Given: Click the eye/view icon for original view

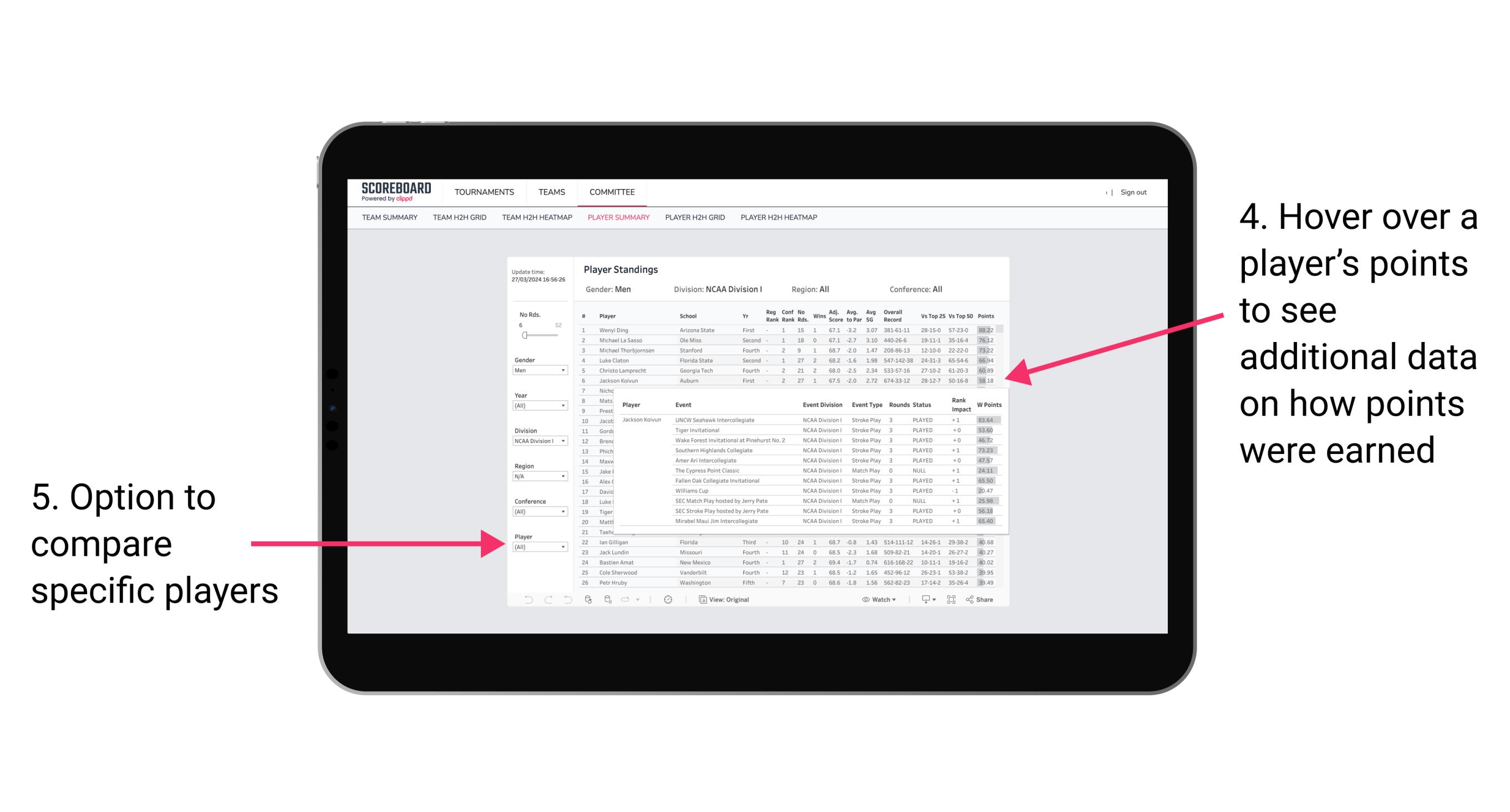Looking at the screenshot, I should [701, 598].
